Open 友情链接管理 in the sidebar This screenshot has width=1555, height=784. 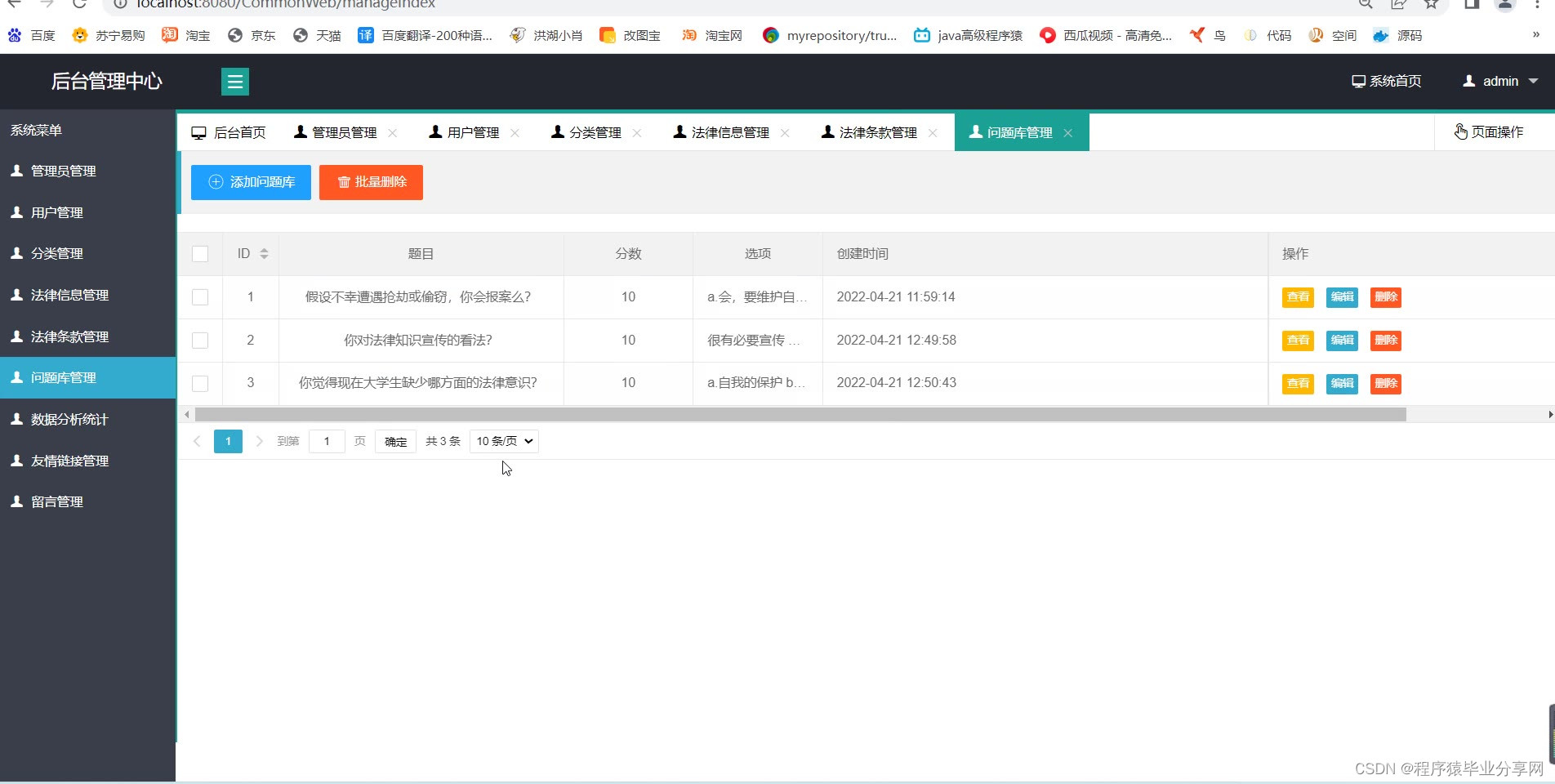[x=87, y=461]
